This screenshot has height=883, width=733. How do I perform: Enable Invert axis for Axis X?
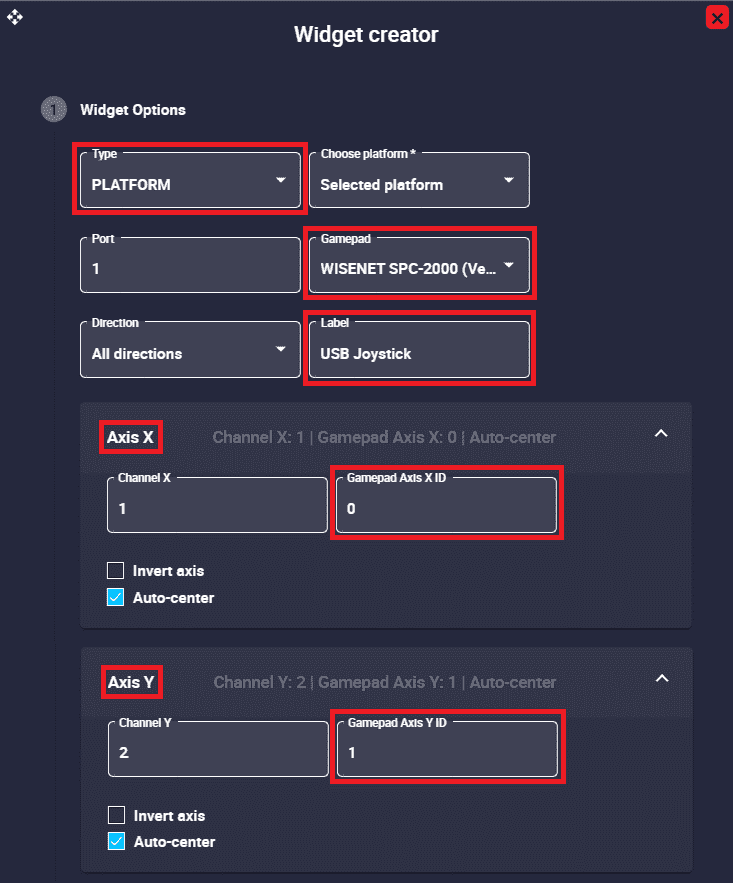[116, 571]
